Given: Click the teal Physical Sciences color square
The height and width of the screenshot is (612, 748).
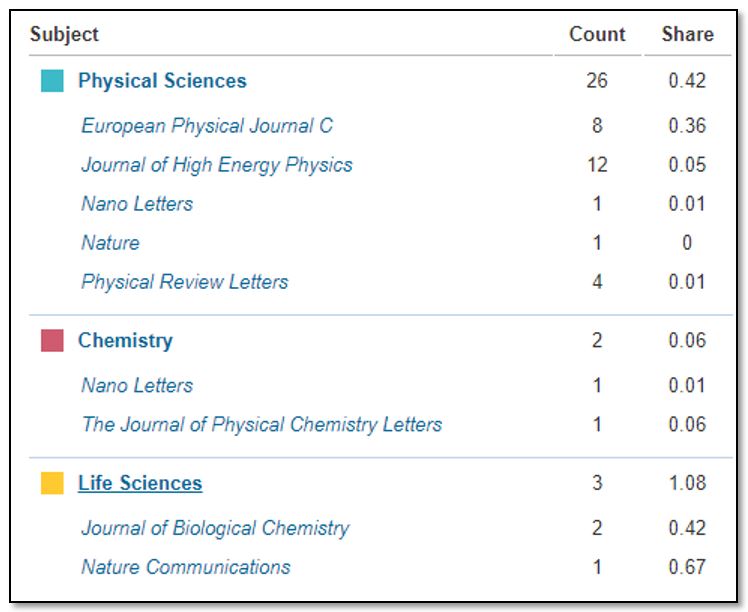Looking at the screenshot, I should coord(52,81).
